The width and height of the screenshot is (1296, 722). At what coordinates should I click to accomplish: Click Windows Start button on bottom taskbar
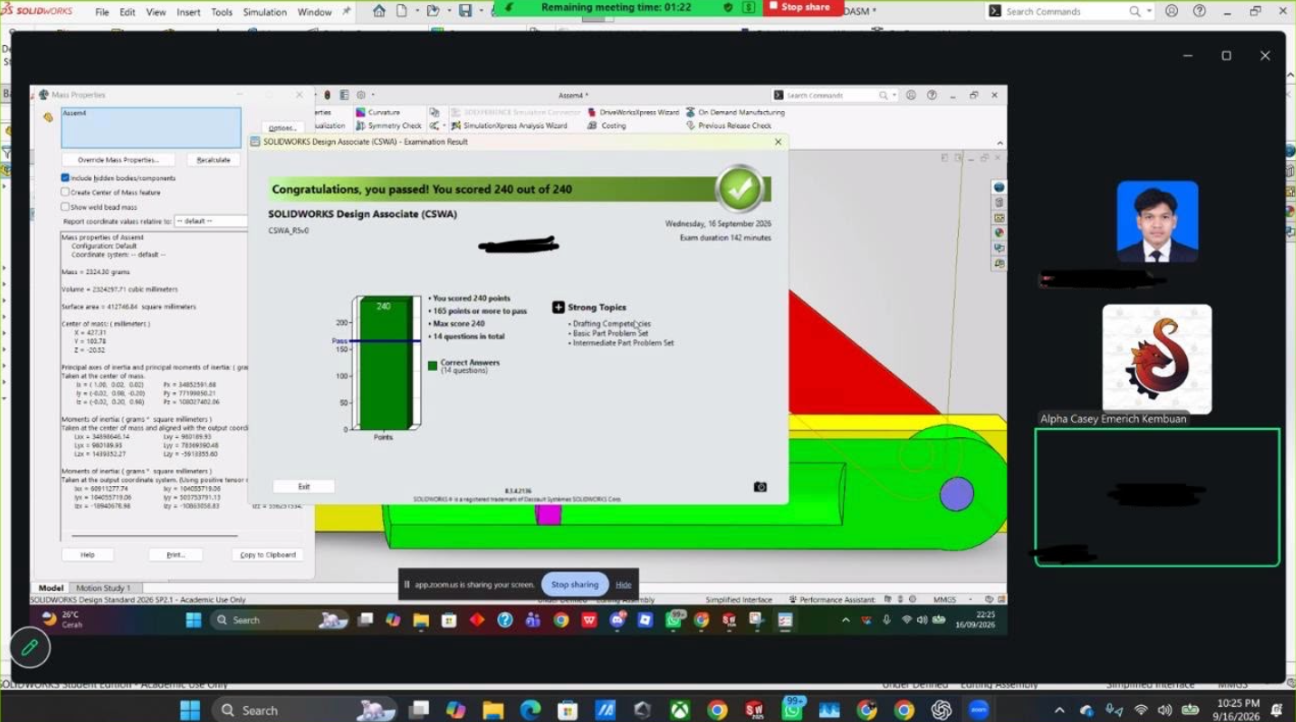click(190, 710)
